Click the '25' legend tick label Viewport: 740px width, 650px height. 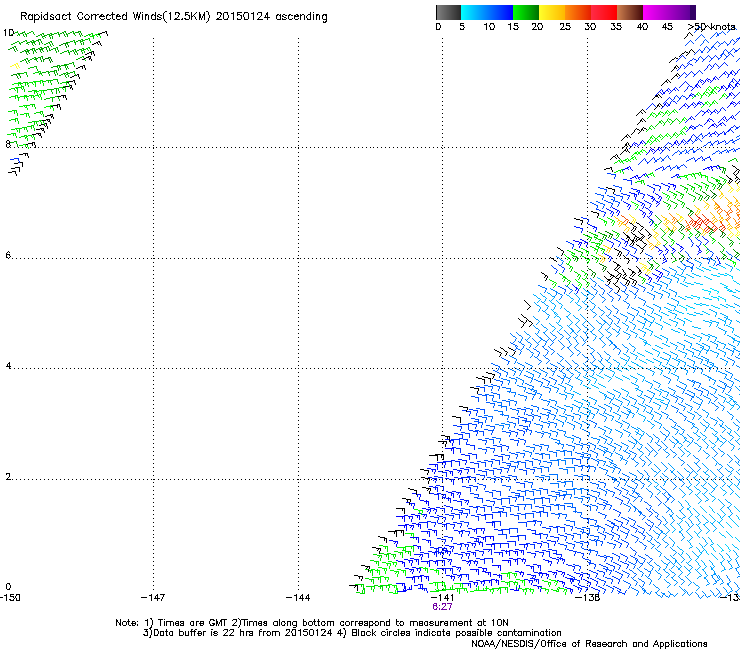565,27
